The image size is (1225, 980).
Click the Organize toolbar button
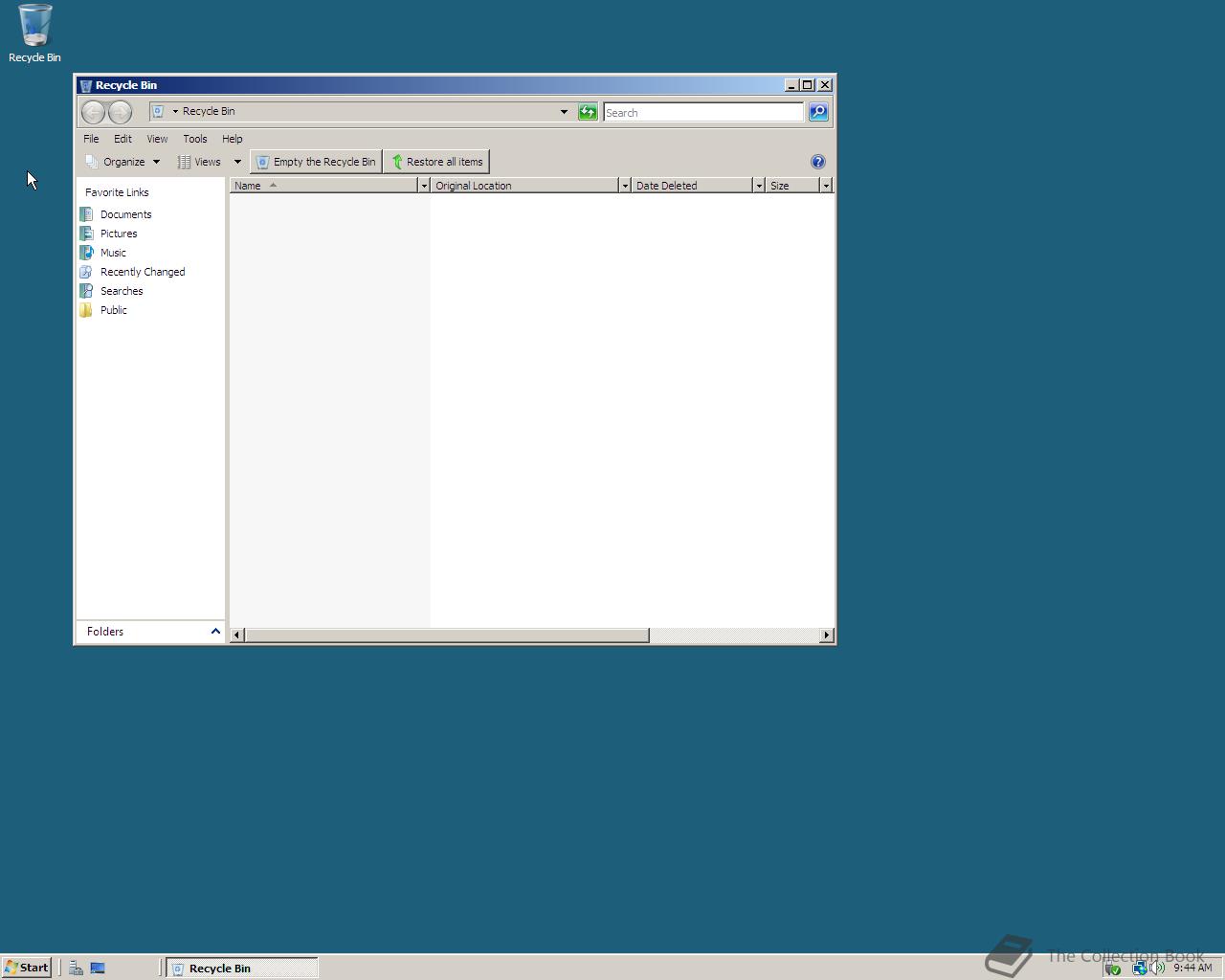[122, 162]
